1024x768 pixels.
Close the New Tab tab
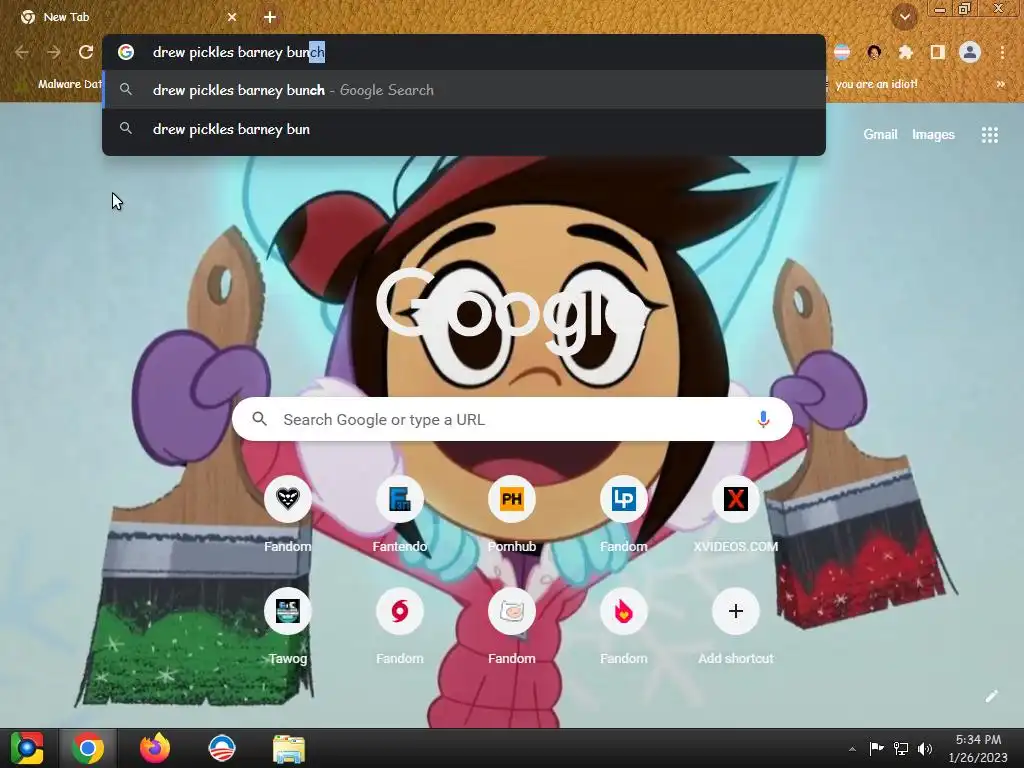click(x=232, y=17)
